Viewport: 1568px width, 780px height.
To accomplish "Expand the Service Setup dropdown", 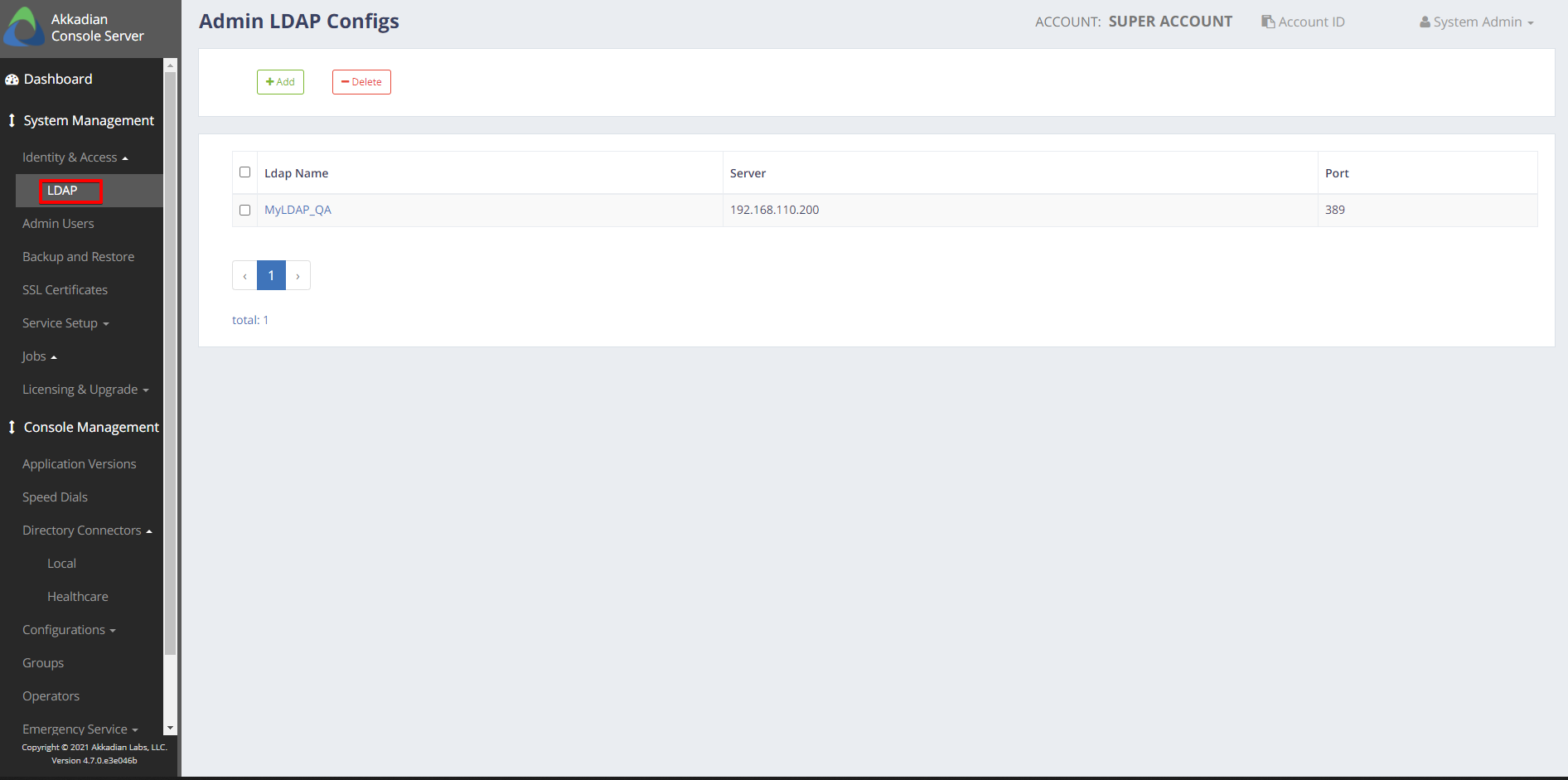I will coord(65,323).
